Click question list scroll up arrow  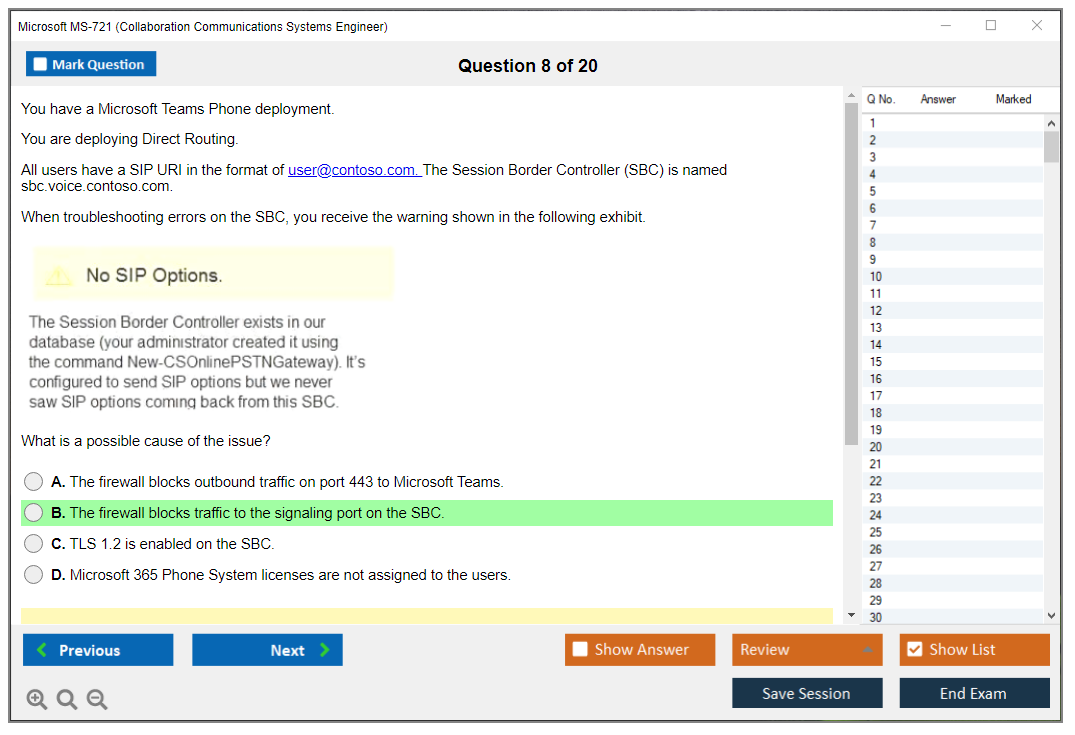click(1051, 123)
